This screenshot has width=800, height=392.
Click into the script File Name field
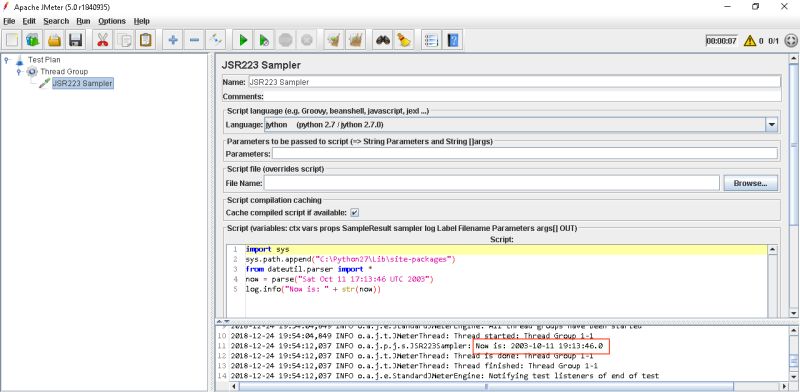point(491,183)
